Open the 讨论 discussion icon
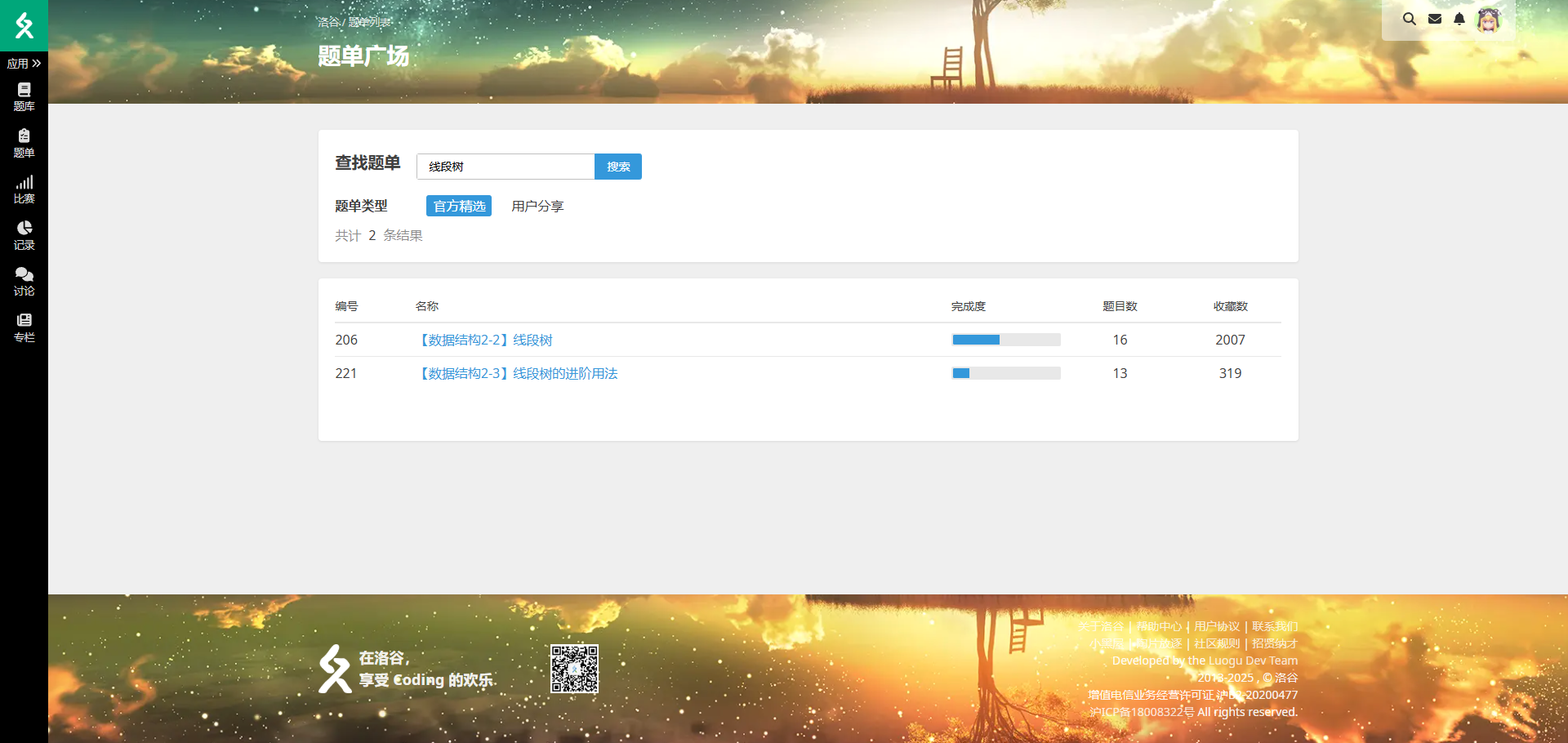The image size is (1568, 743). click(24, 281)
